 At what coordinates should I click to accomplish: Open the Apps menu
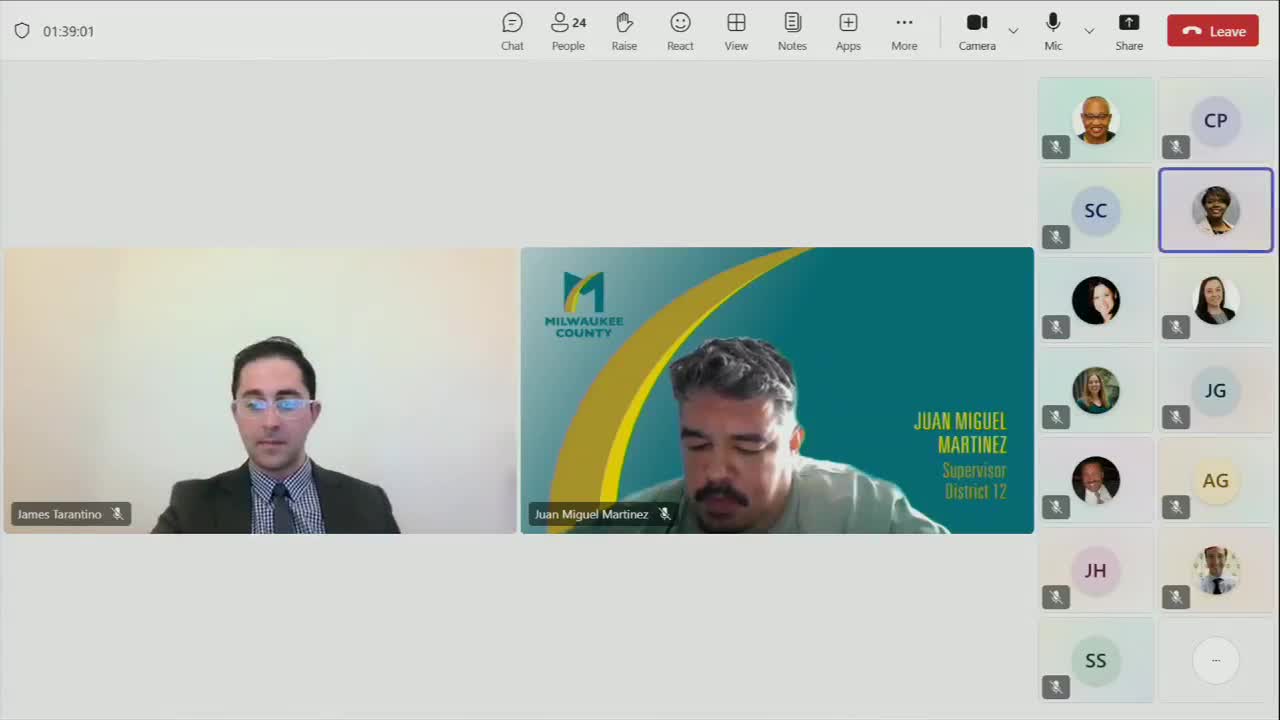[848, 31]
